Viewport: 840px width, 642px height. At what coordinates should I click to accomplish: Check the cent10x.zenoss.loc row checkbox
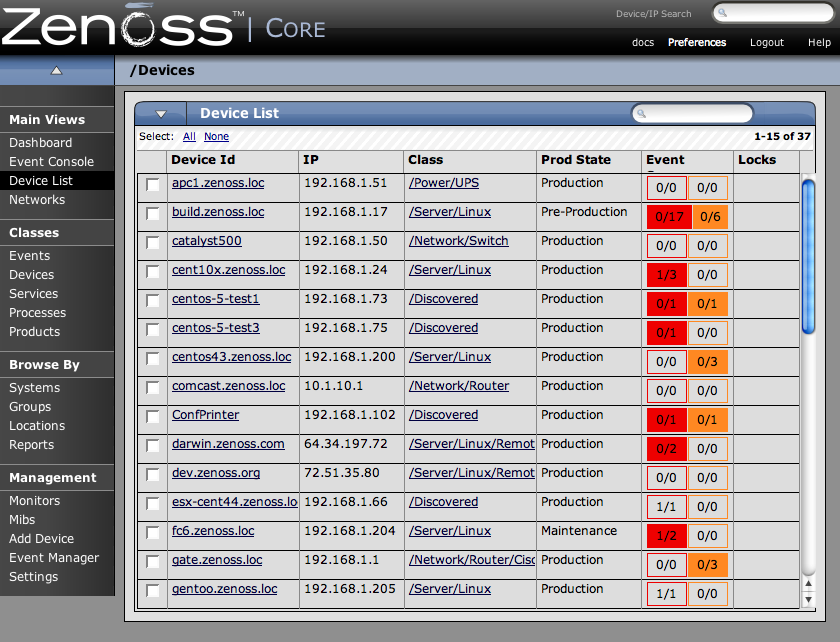click(153, 272)
